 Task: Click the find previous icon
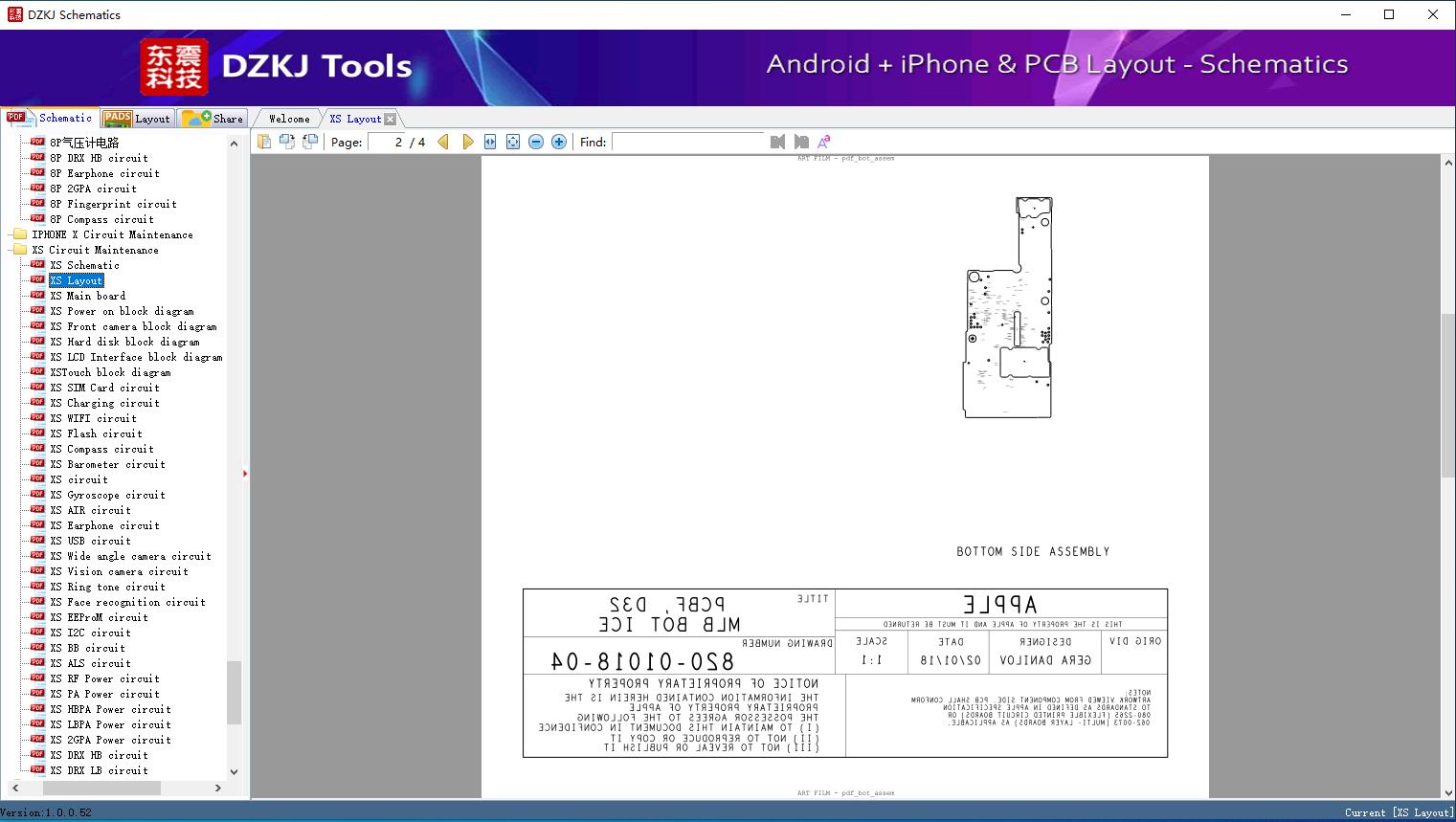point(777,142)
